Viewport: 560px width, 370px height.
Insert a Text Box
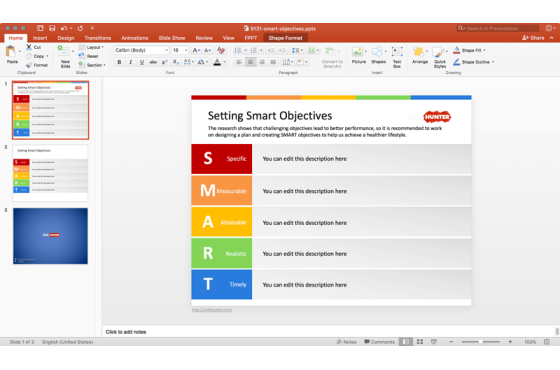[397, 56]
